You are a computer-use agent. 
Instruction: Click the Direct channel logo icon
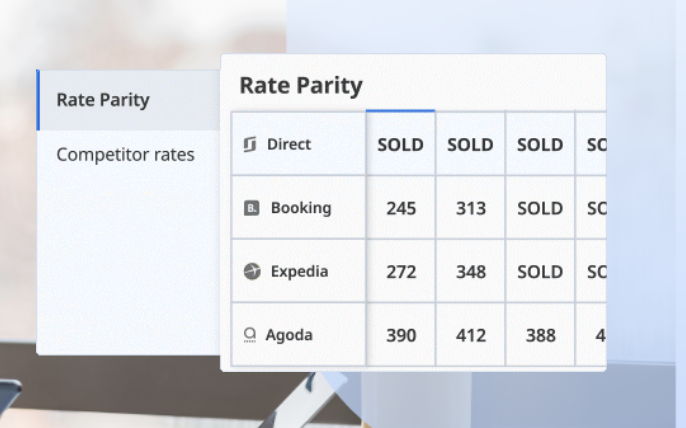(250, 145)
